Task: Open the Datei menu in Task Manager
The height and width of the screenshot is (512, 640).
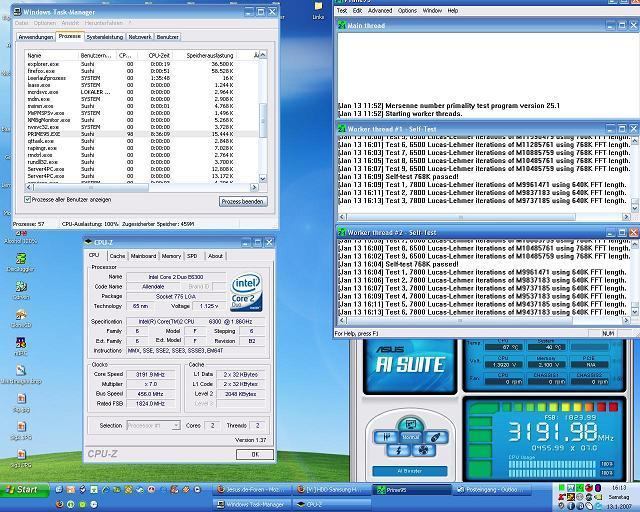Action: pos(21,23)
